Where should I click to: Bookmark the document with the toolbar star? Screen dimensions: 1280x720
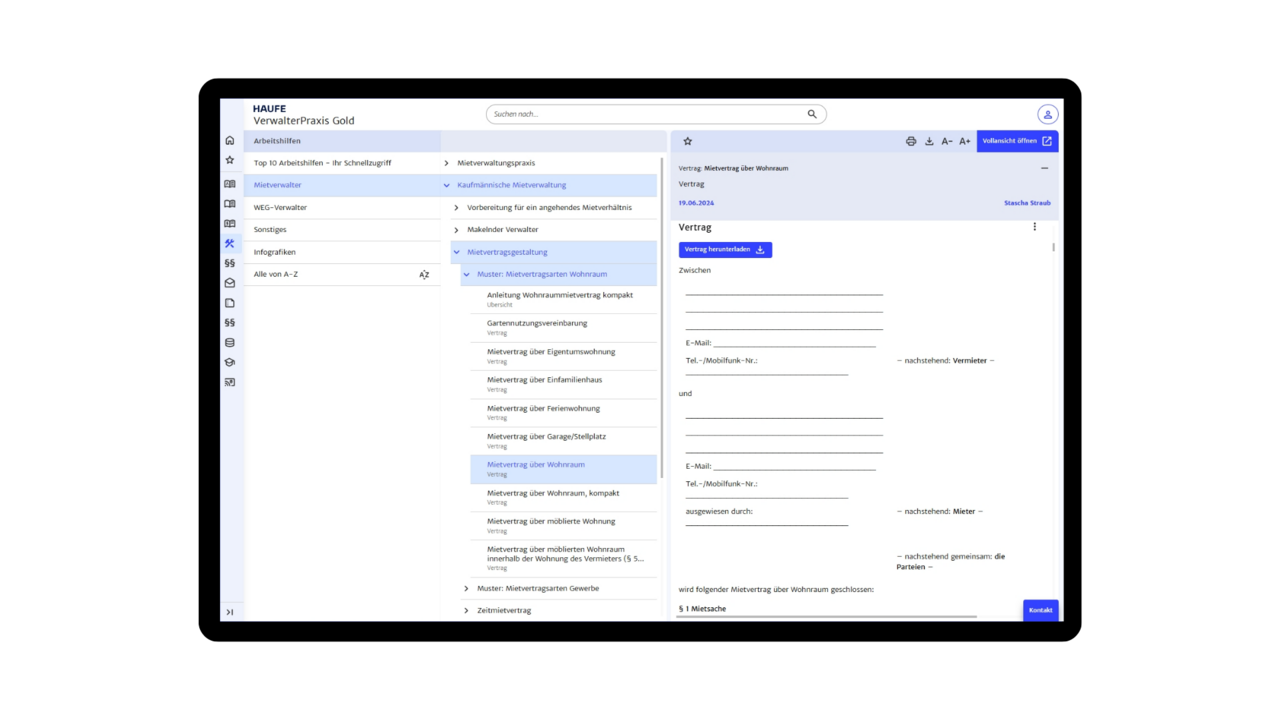point(687,142)
